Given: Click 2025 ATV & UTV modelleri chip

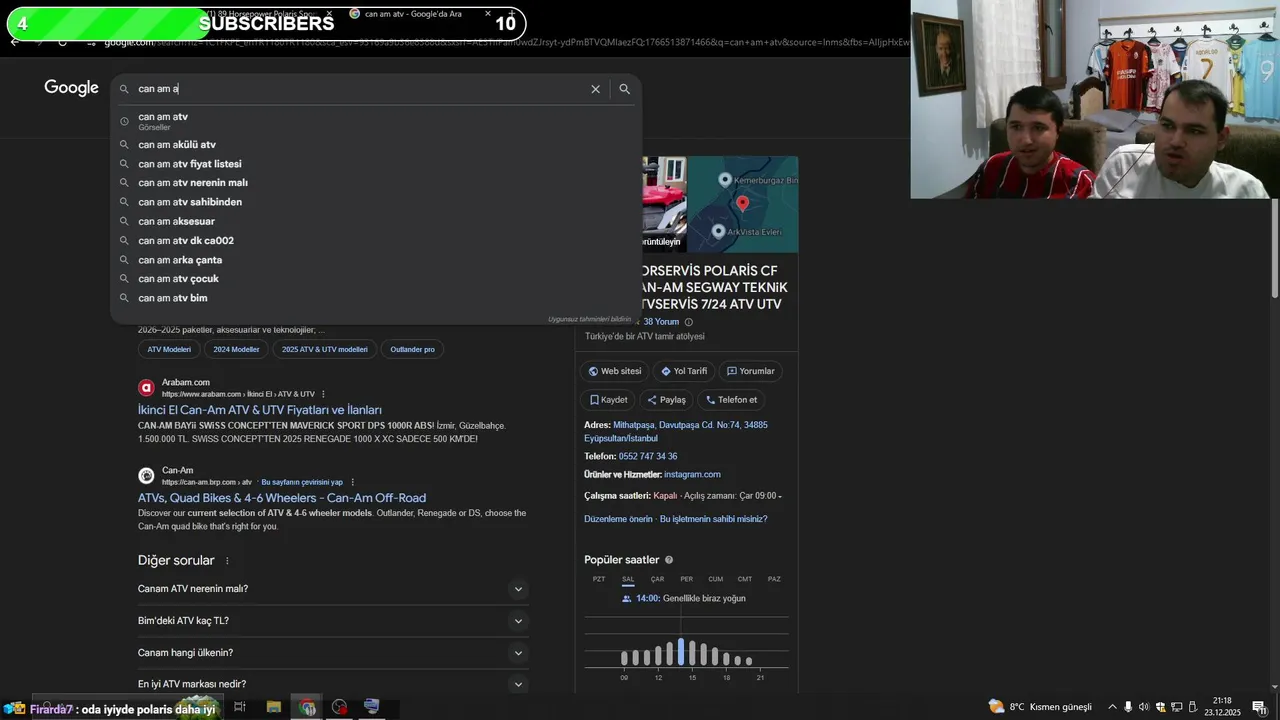Looking at the screenshot, I should pyautogui.click(x=325, y=349).
